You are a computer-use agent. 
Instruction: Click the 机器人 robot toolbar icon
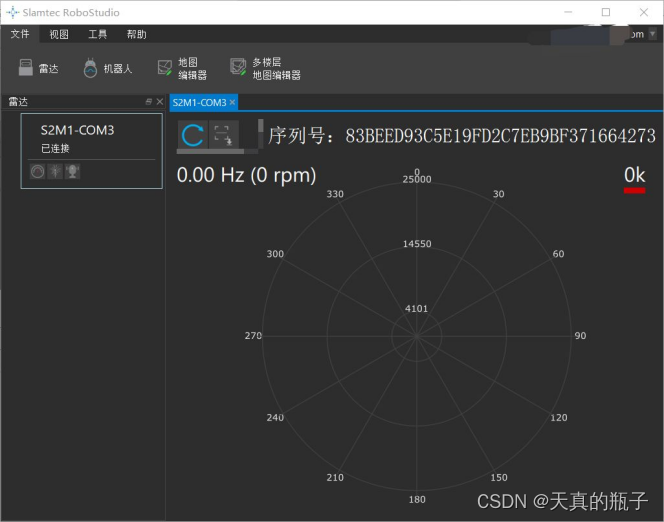tap(108, 68)
